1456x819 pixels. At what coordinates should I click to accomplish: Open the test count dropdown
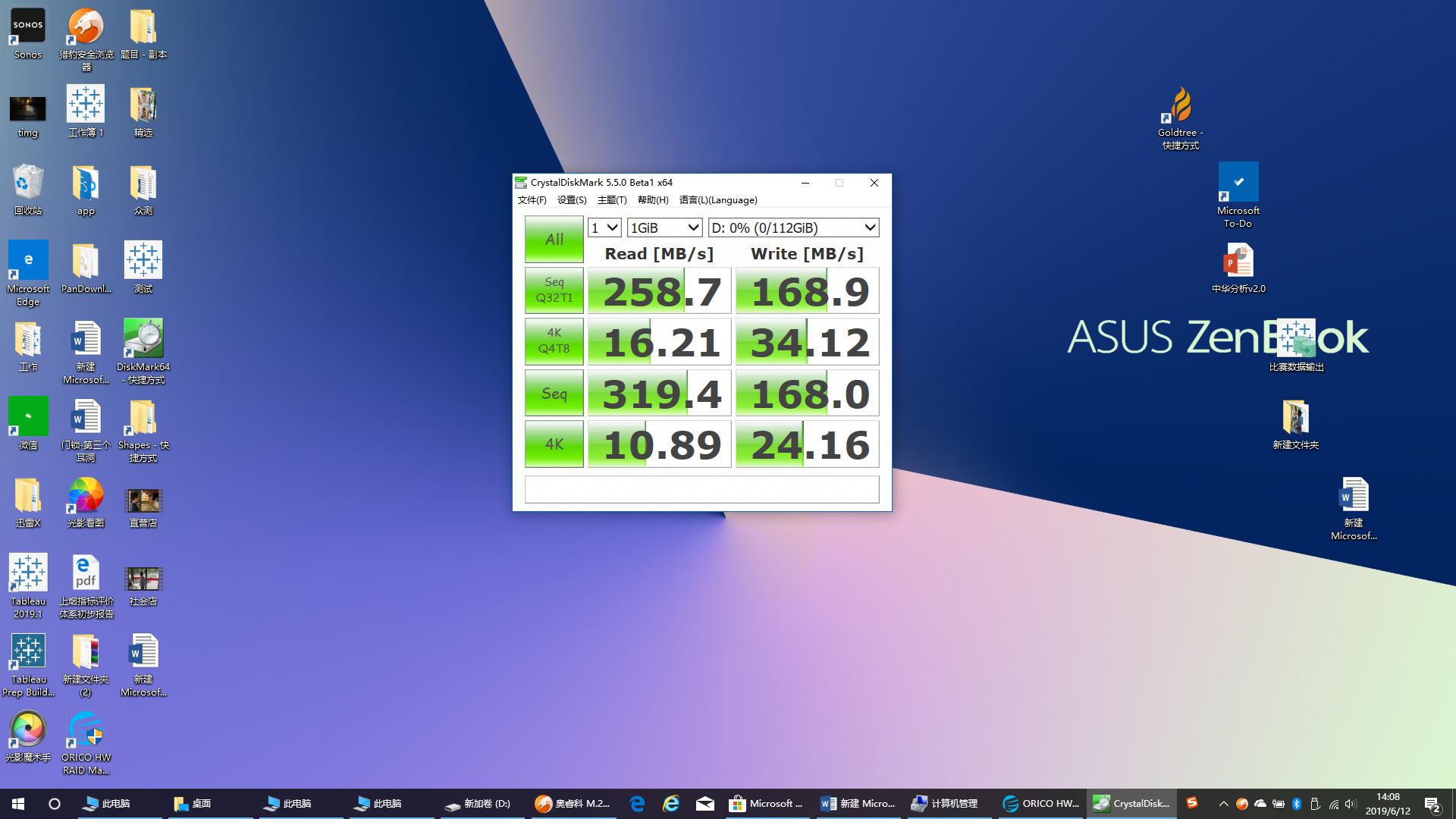[604, 227]
